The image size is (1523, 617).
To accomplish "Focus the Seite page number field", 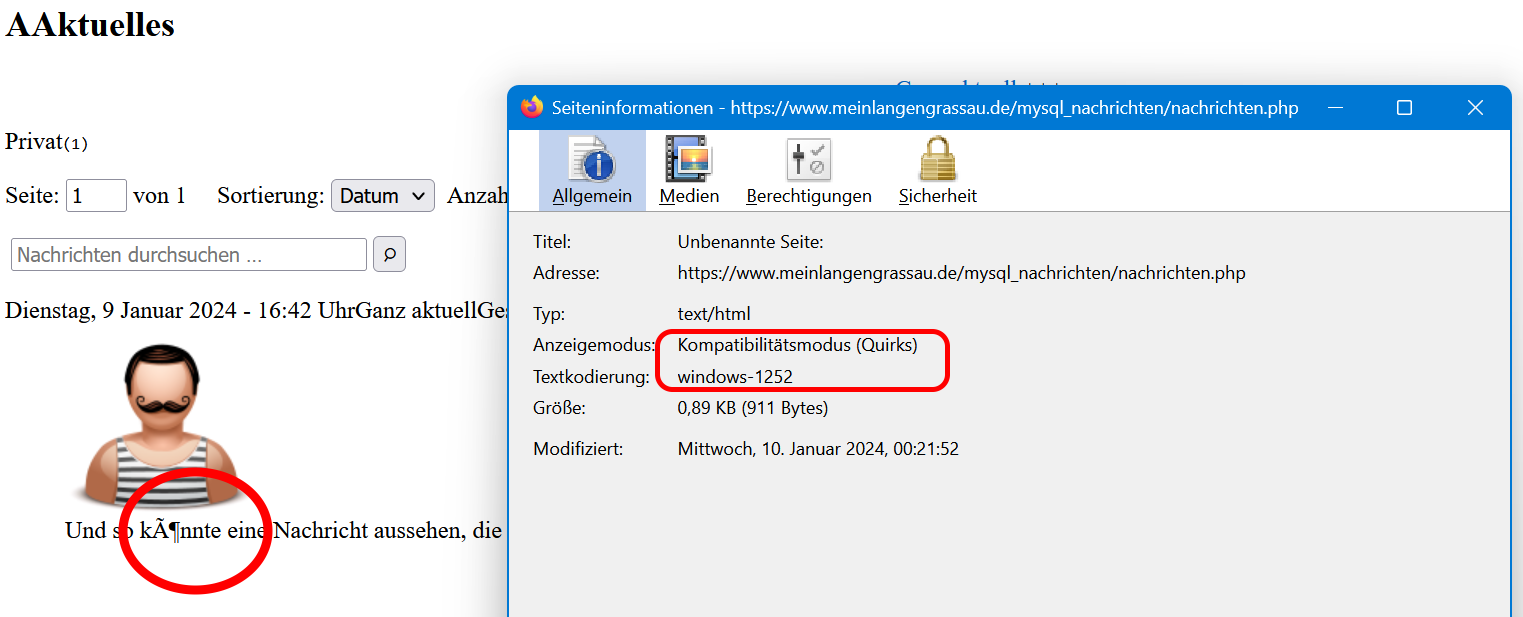I will (96, 196).
